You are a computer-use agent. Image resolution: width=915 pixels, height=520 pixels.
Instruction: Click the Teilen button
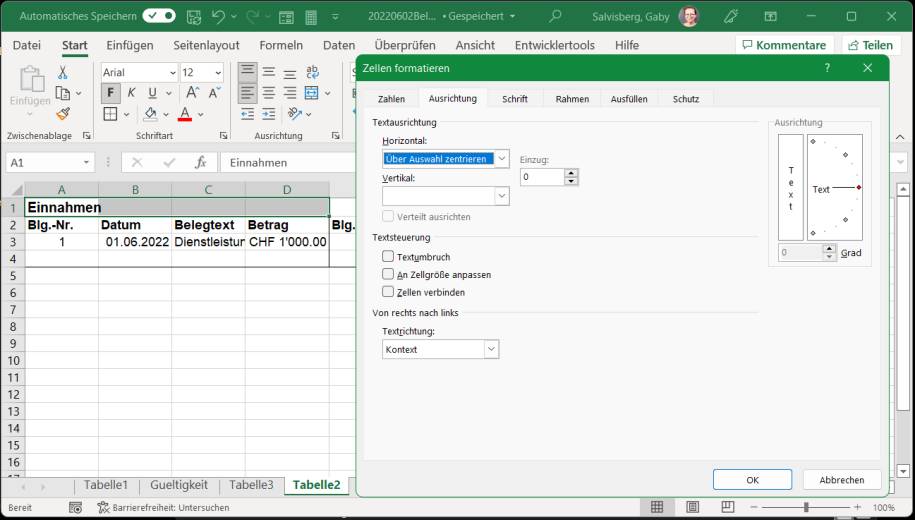870,45
